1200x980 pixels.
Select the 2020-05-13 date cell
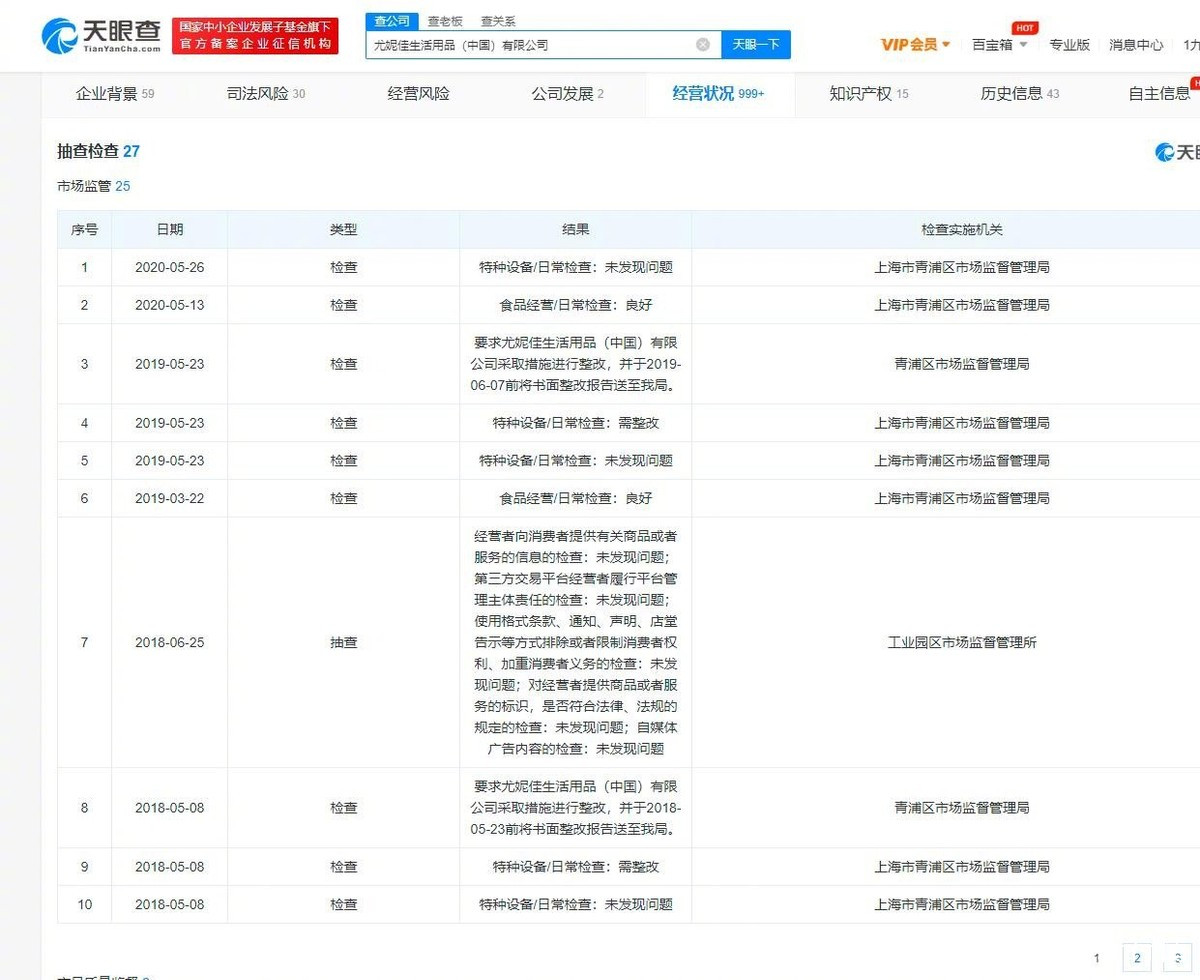click(169, 305)
